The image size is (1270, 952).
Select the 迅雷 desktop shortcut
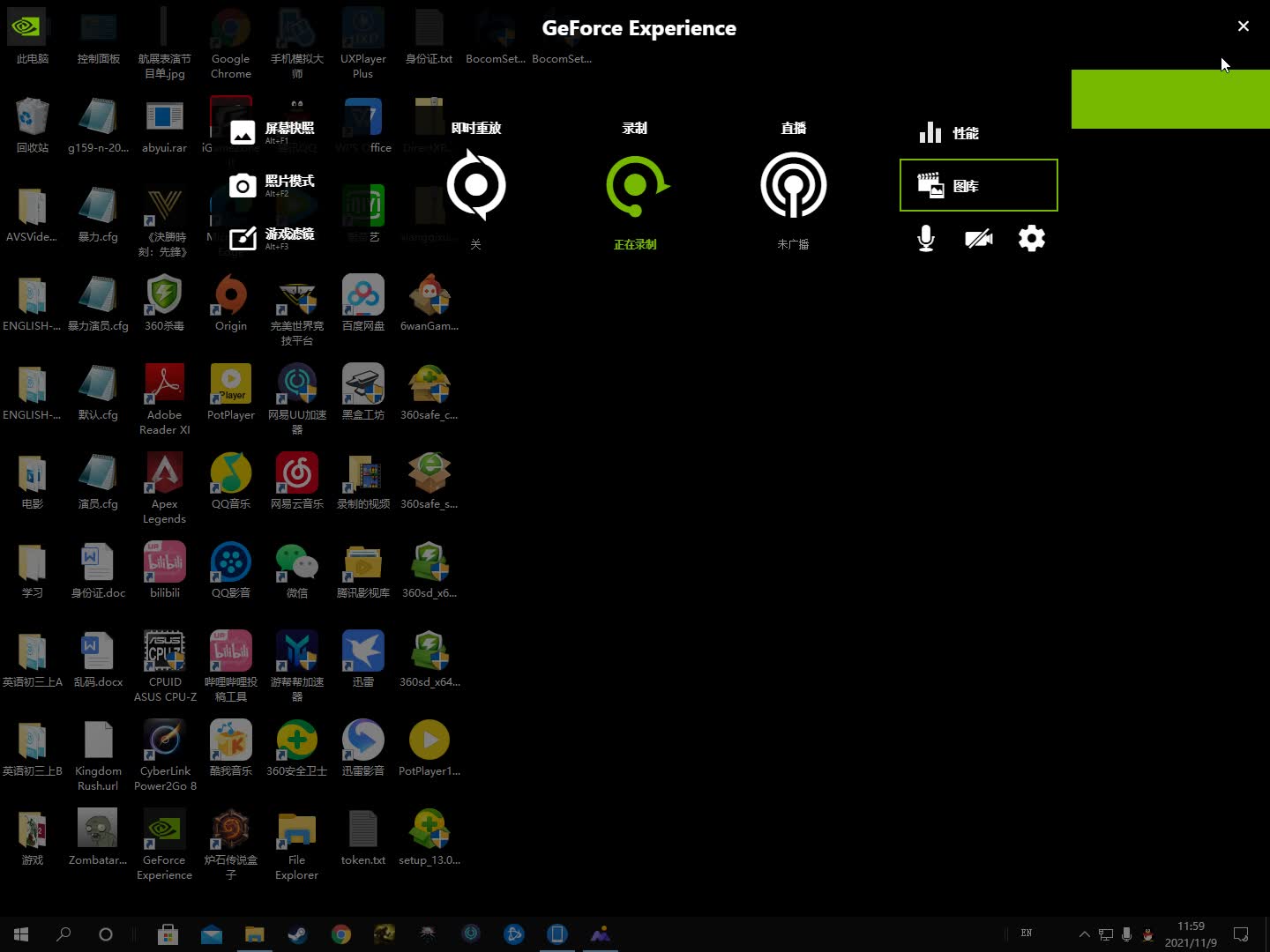pyautogui.click(x=363, y=659)
